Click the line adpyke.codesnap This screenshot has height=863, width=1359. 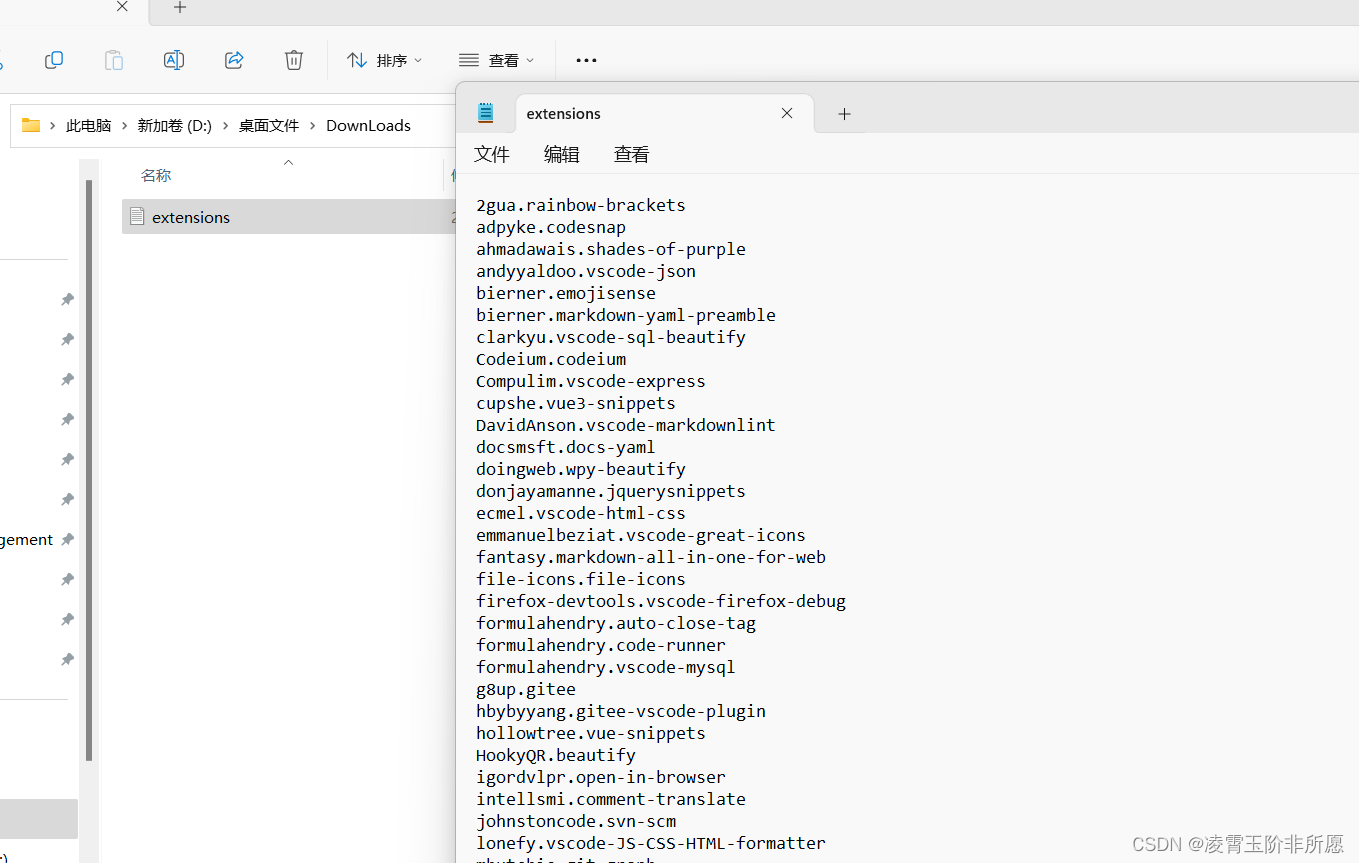click(x=551, y=227)
